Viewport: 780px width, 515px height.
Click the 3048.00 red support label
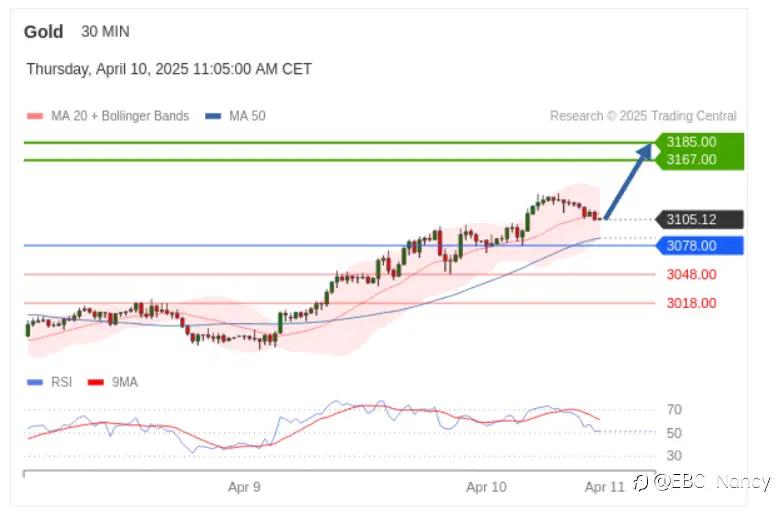pos(691,275)
